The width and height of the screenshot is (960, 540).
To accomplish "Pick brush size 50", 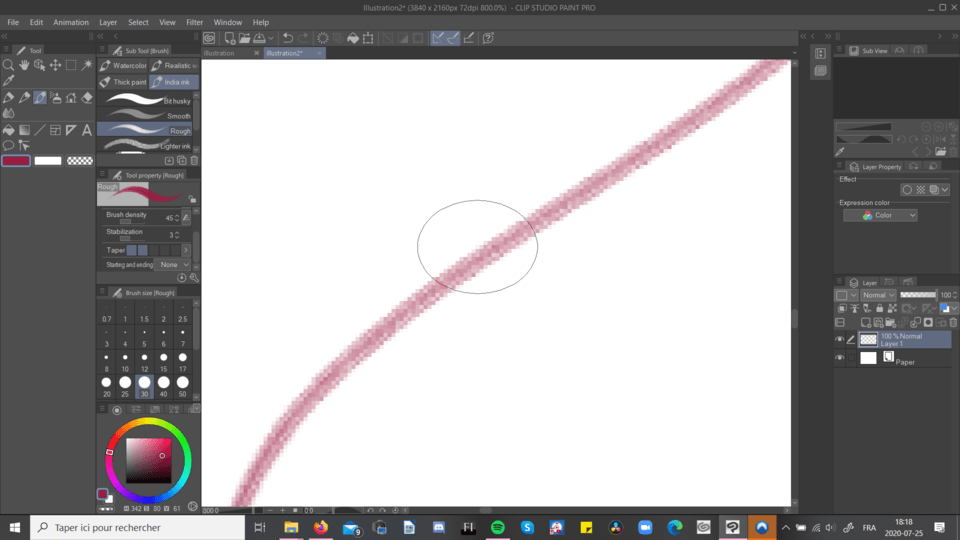I will (182, 387).
